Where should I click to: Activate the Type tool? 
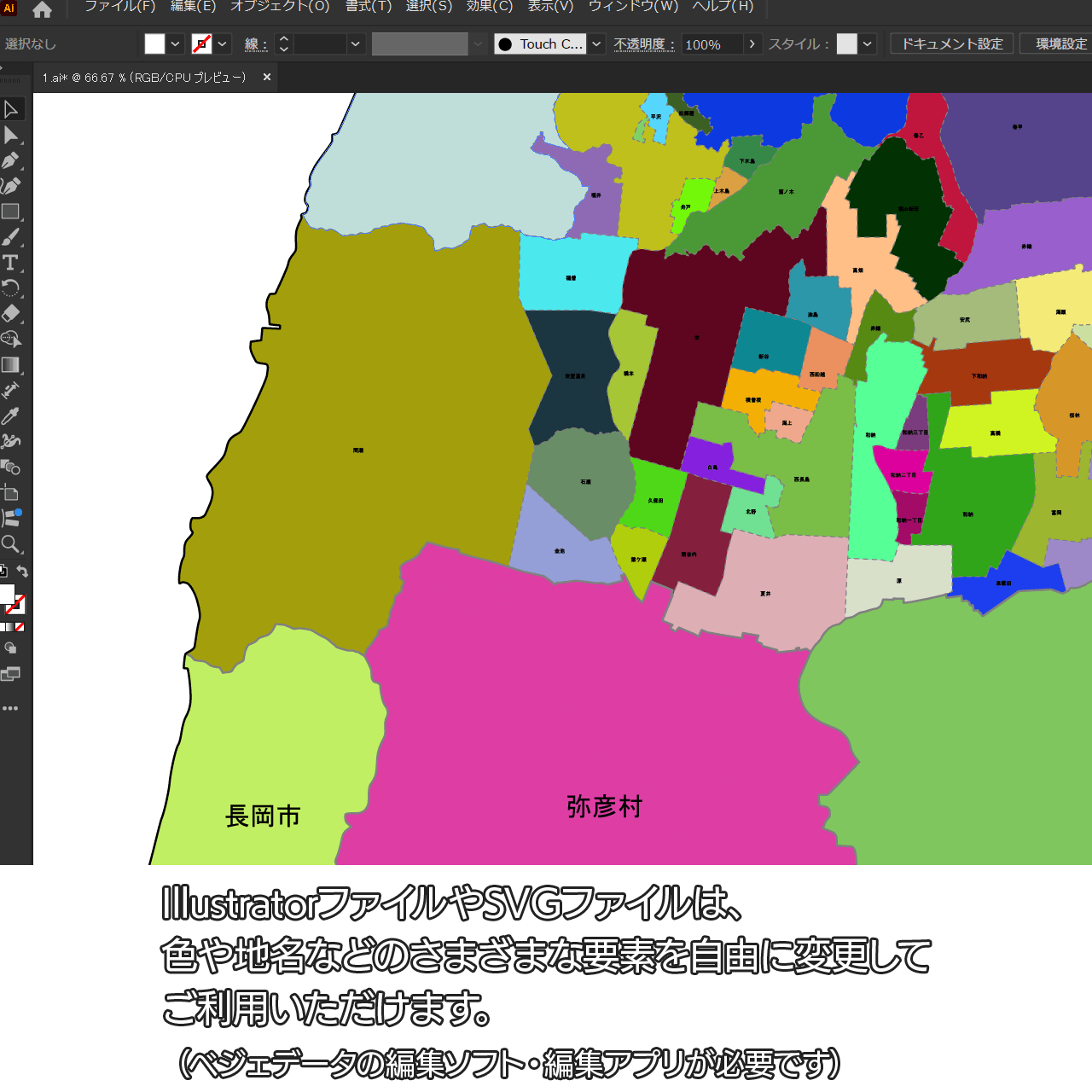pyautogui.click(x=11, y=263)
